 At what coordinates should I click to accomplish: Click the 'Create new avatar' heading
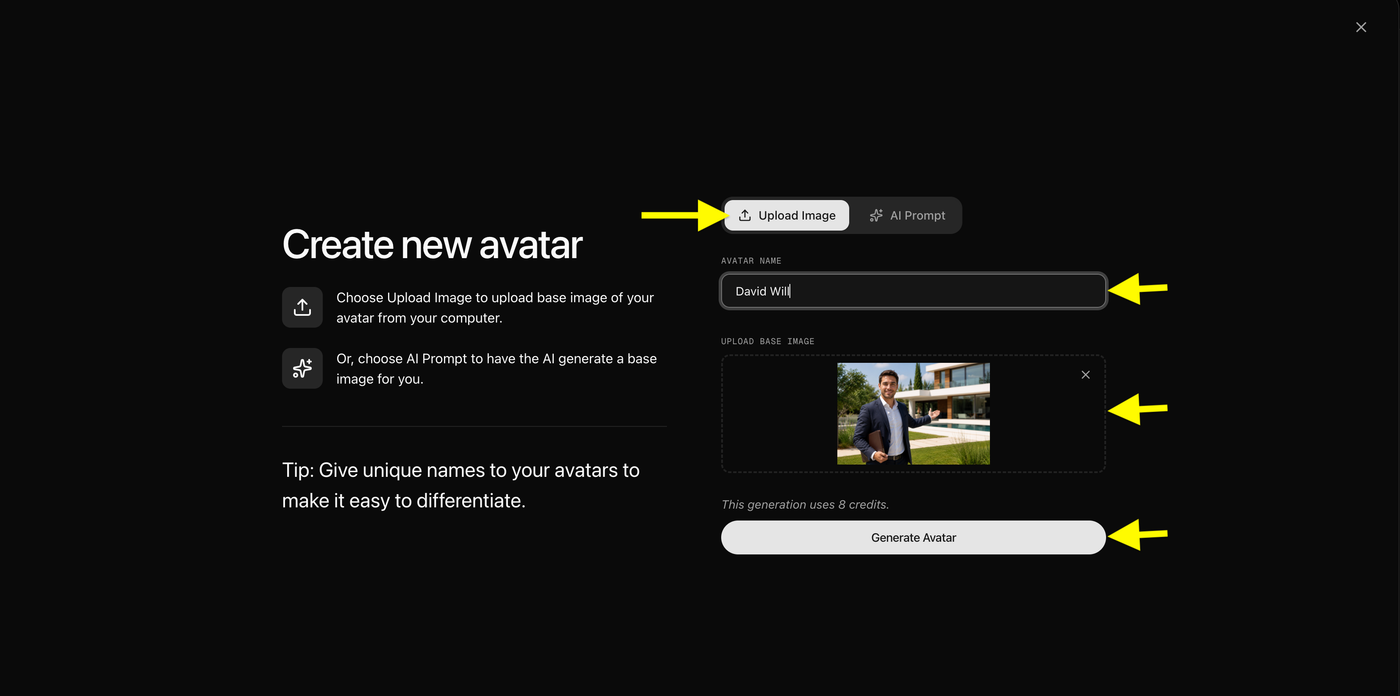(x=432, y=244)
